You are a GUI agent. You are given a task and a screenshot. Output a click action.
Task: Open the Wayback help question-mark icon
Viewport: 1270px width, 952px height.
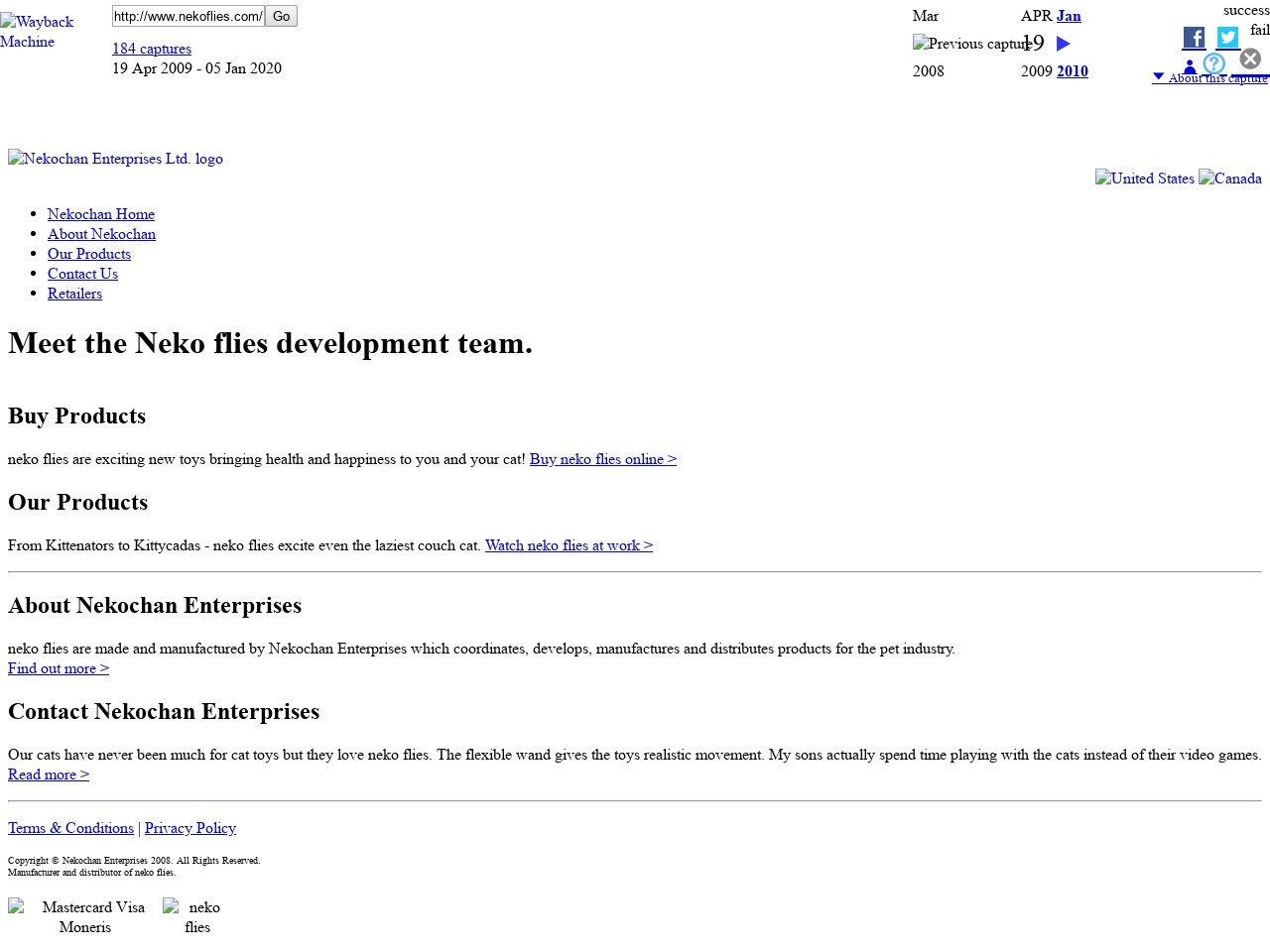click(x=1213, y=64)
